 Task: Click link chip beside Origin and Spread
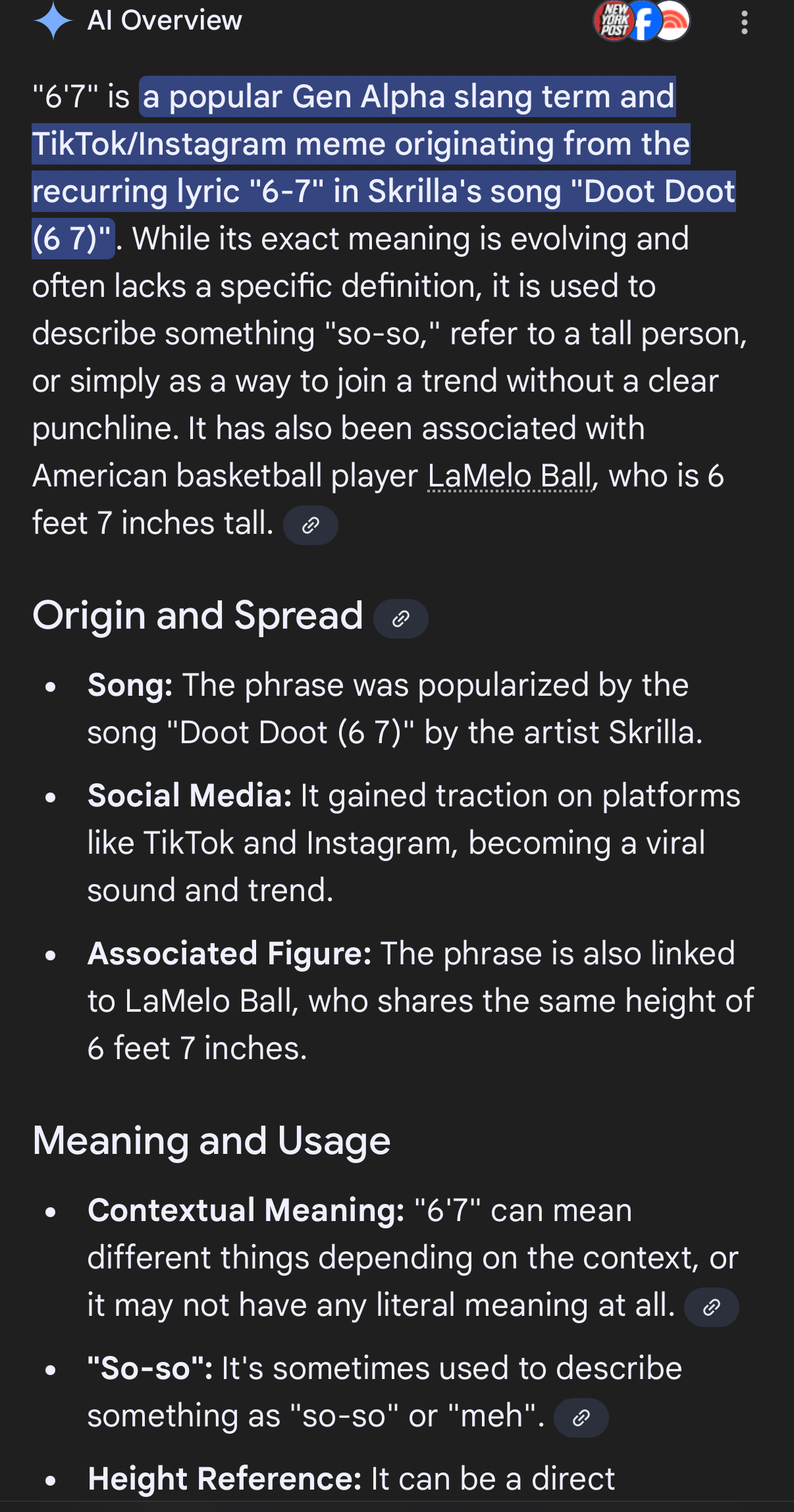point(401,619)
